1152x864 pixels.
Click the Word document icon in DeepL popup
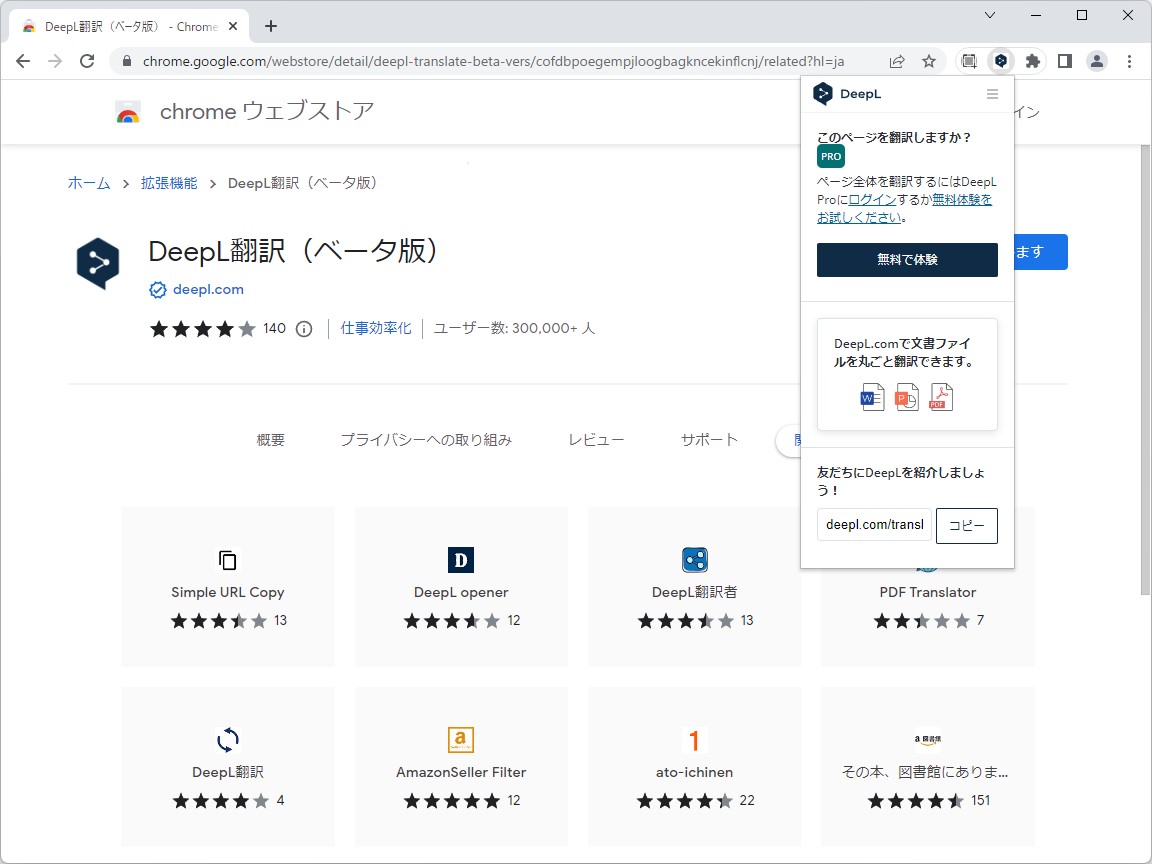[x=871, y=397]
